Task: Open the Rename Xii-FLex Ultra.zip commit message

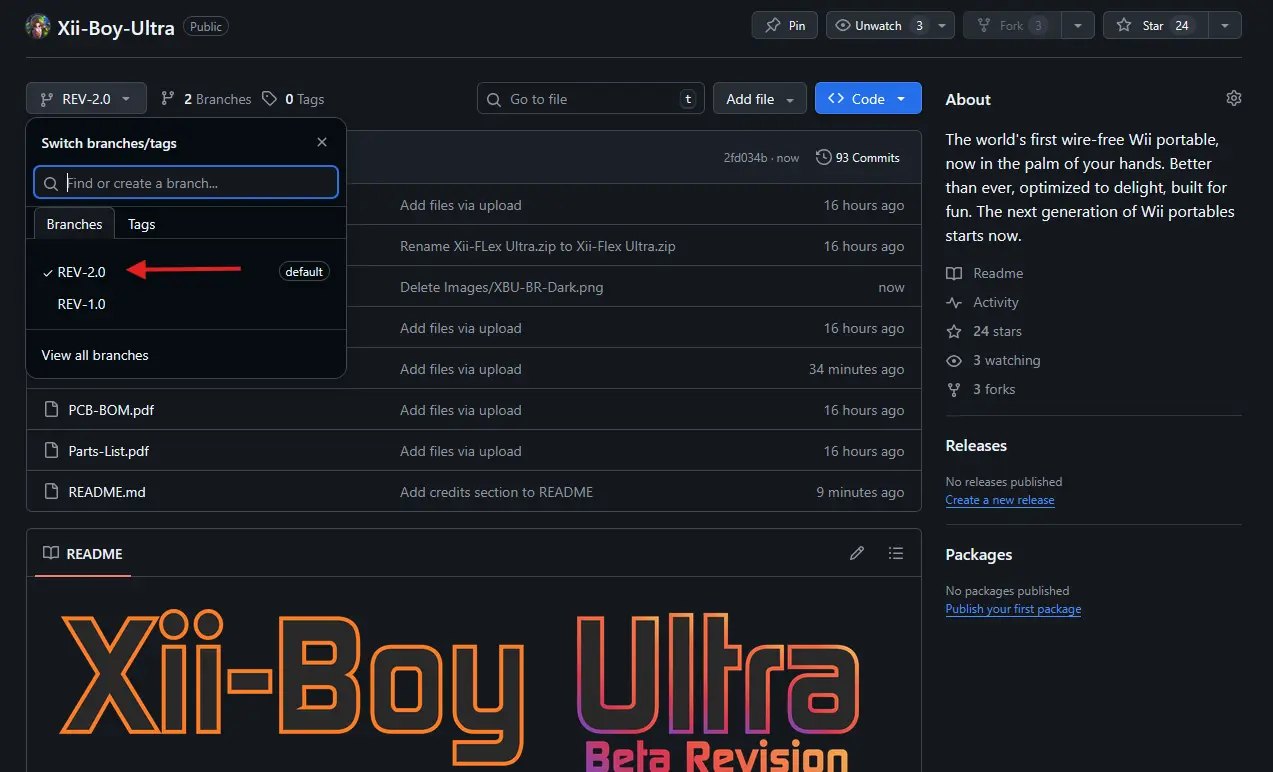Action: [x=538, y=246]
